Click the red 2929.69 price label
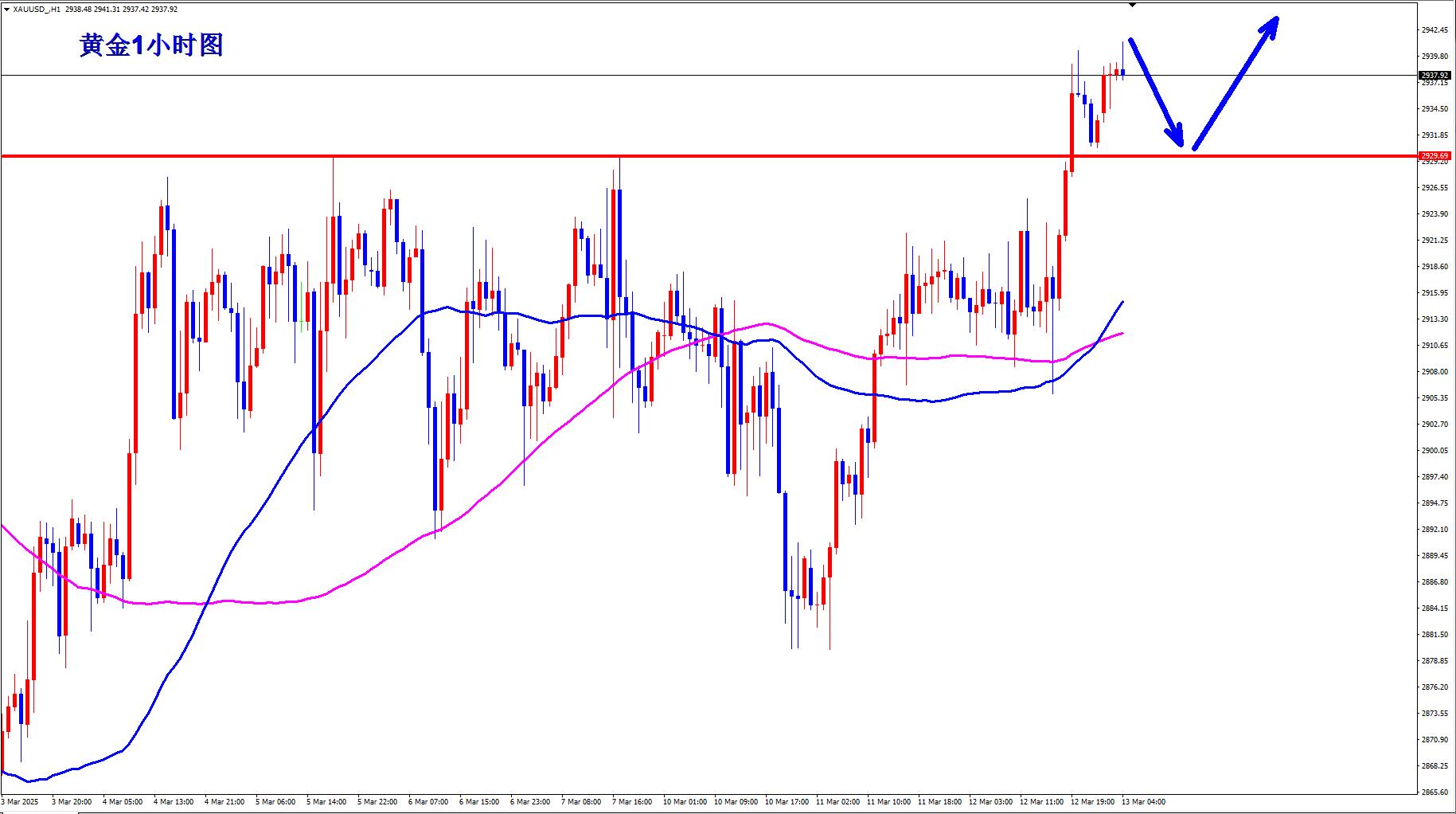Image resolution: width=1456 pixels, height=814 pixels. click(1434, 156)
